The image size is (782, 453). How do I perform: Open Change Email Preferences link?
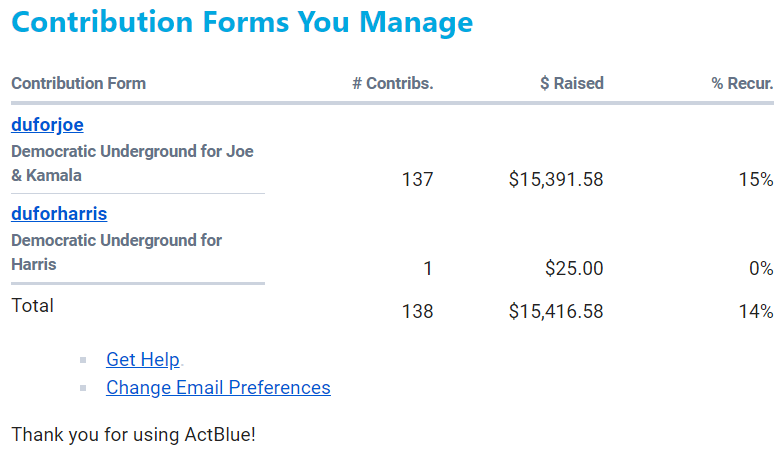[x=218, y=387]
